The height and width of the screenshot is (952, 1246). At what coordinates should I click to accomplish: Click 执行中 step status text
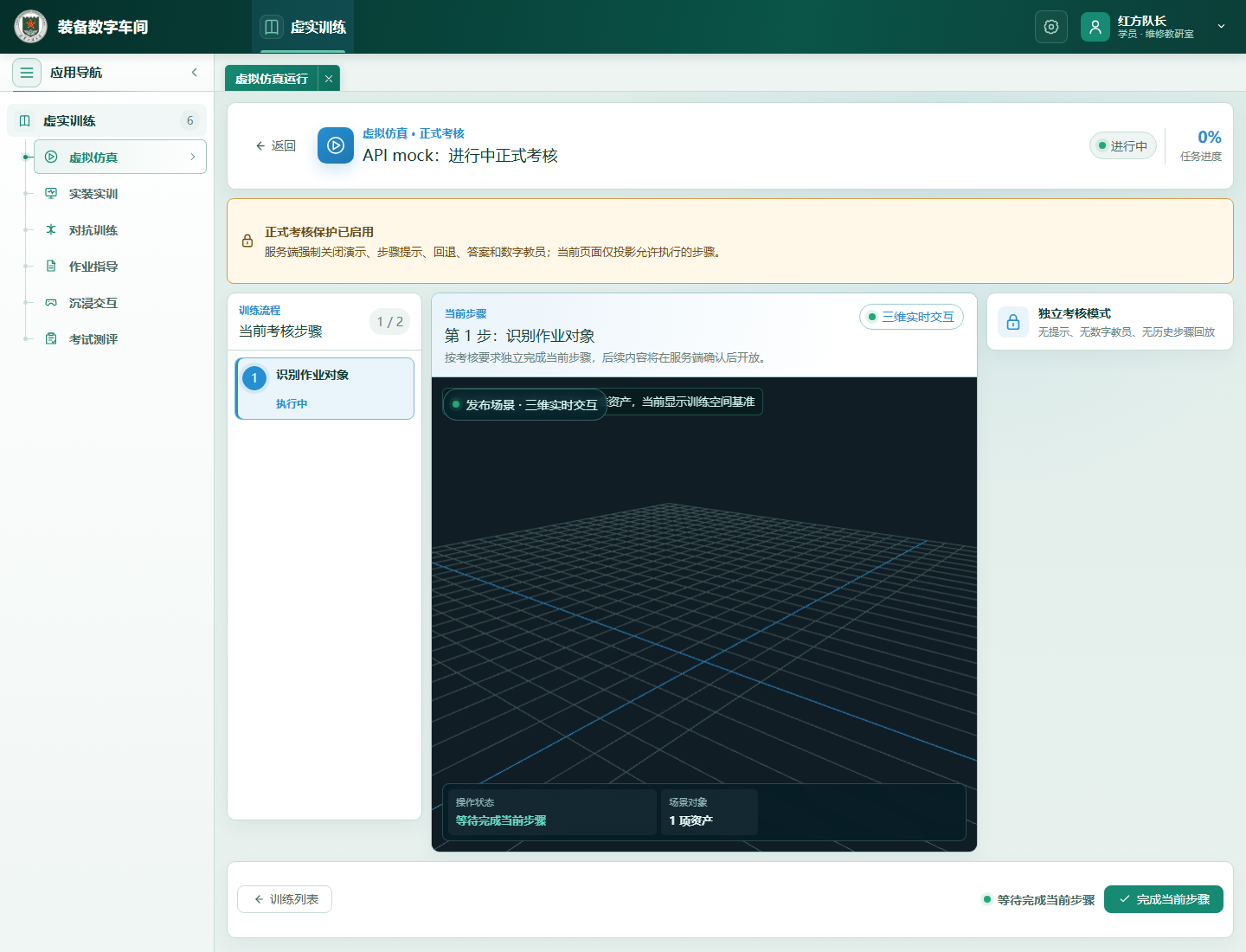pos(292,404)
